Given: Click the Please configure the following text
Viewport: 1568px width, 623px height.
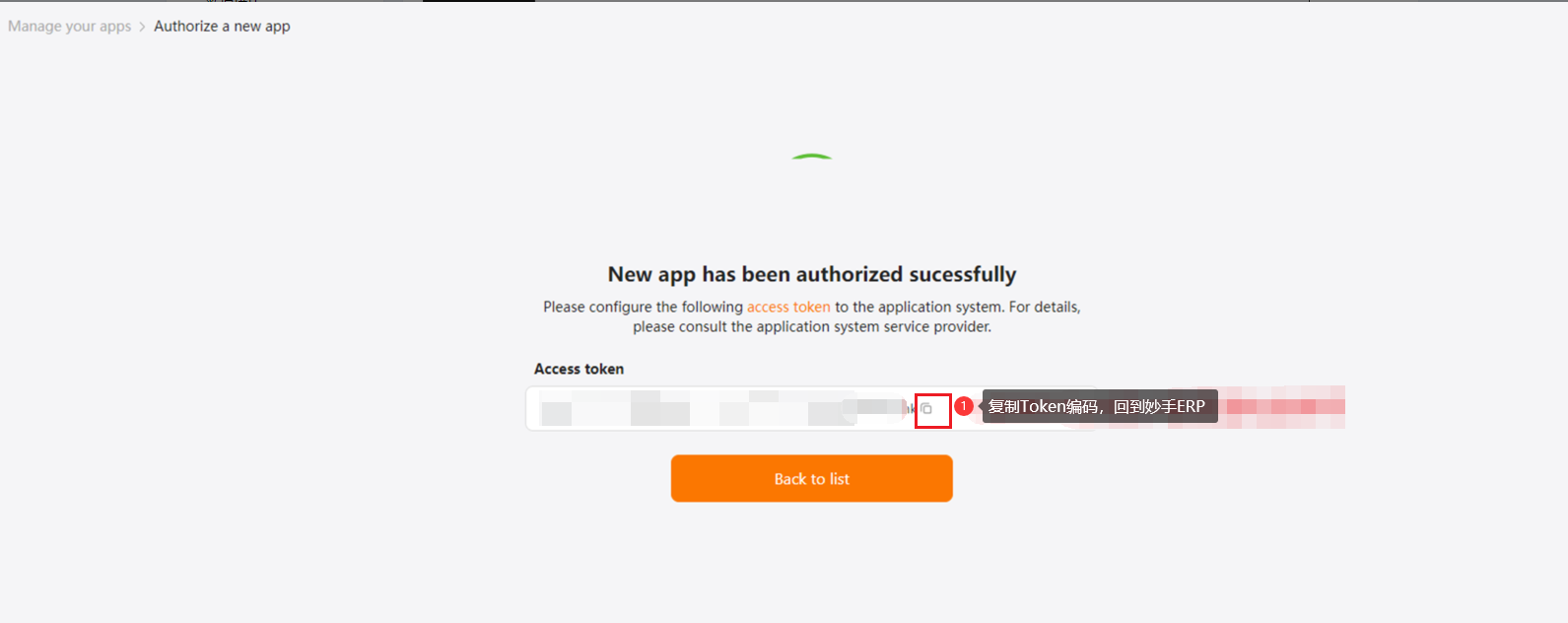Looking at the screenshot, I should coord(643,307).
